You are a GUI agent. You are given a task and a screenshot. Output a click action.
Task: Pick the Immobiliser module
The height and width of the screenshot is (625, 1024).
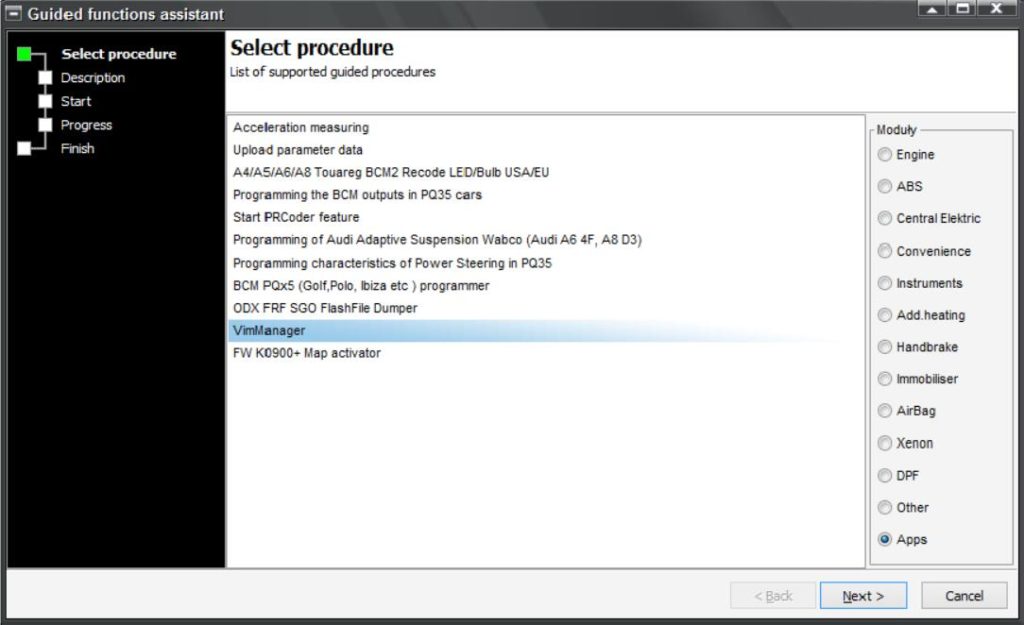pyautogui.click(x=885, y=379)
